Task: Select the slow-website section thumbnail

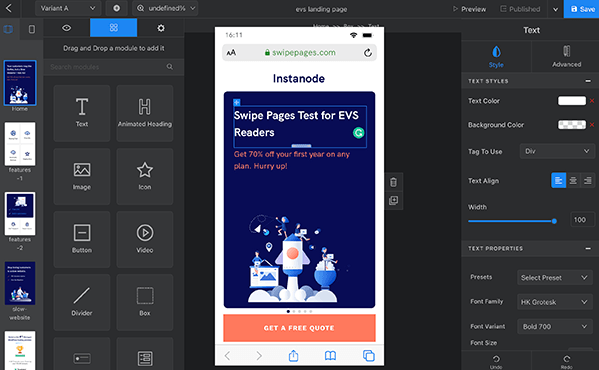Action: point(20,283)
